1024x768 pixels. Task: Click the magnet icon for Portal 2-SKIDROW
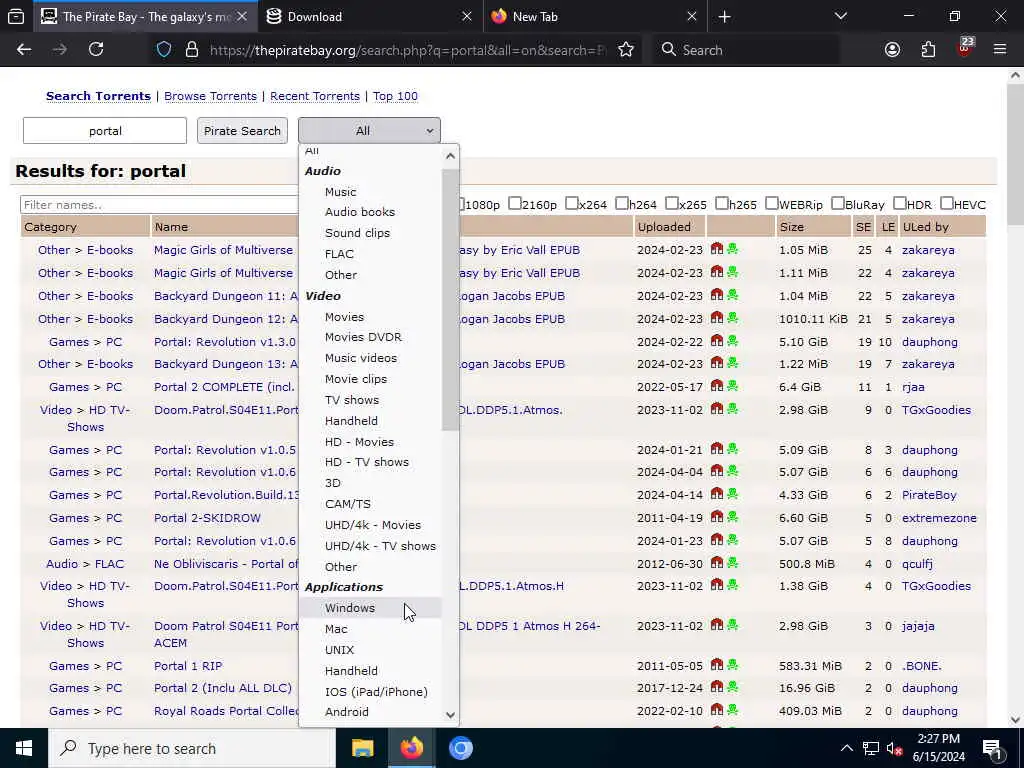(x=717, y=517)
